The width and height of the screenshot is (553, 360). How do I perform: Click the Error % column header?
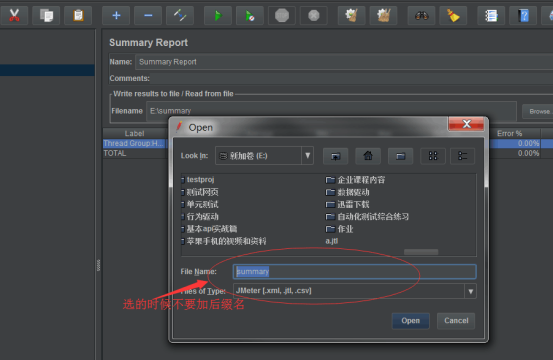pos(509,134)
